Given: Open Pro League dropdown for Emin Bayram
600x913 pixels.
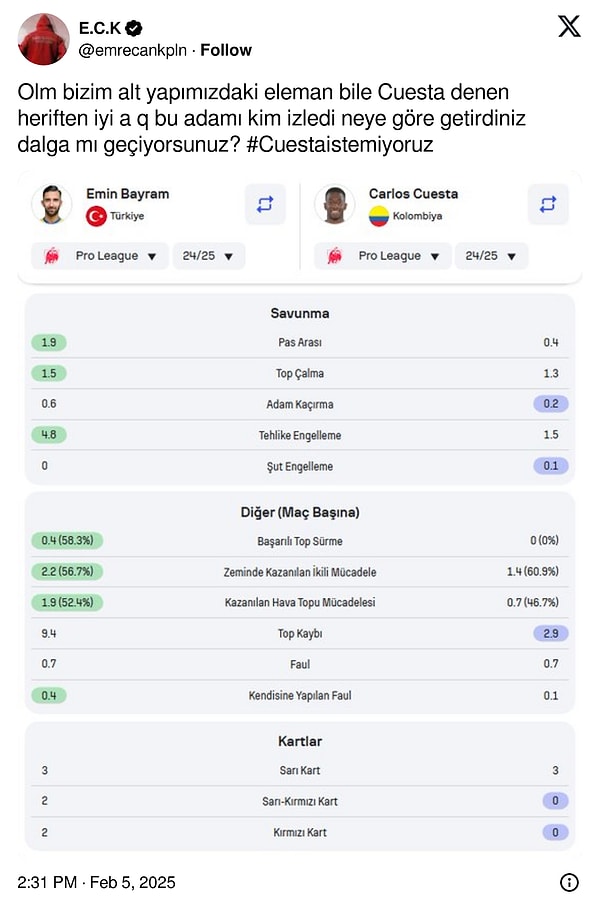Looking at the screenshot, I should 100,256.
